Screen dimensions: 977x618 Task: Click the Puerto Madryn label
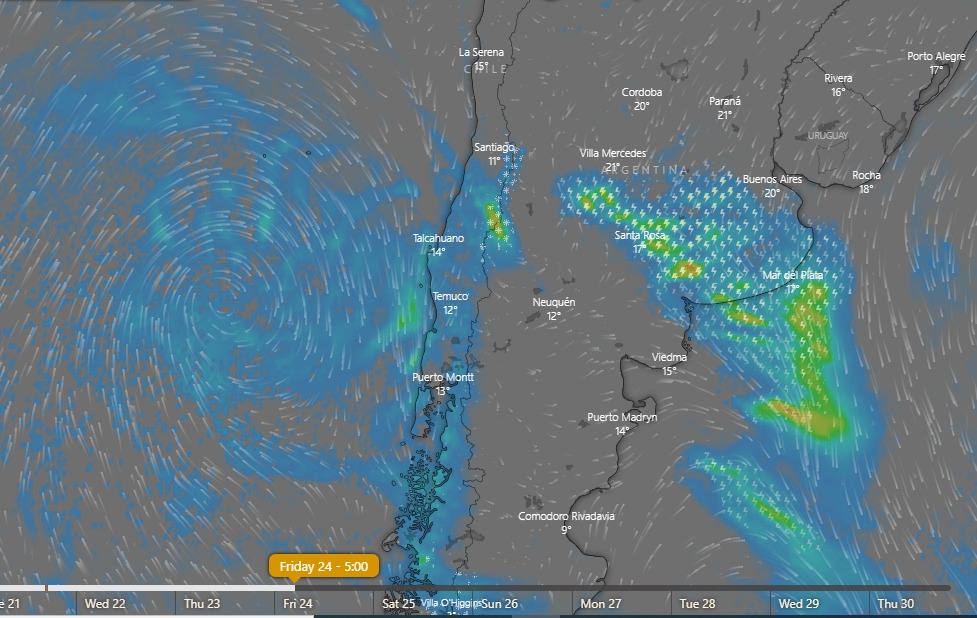[x=622, y=418]
